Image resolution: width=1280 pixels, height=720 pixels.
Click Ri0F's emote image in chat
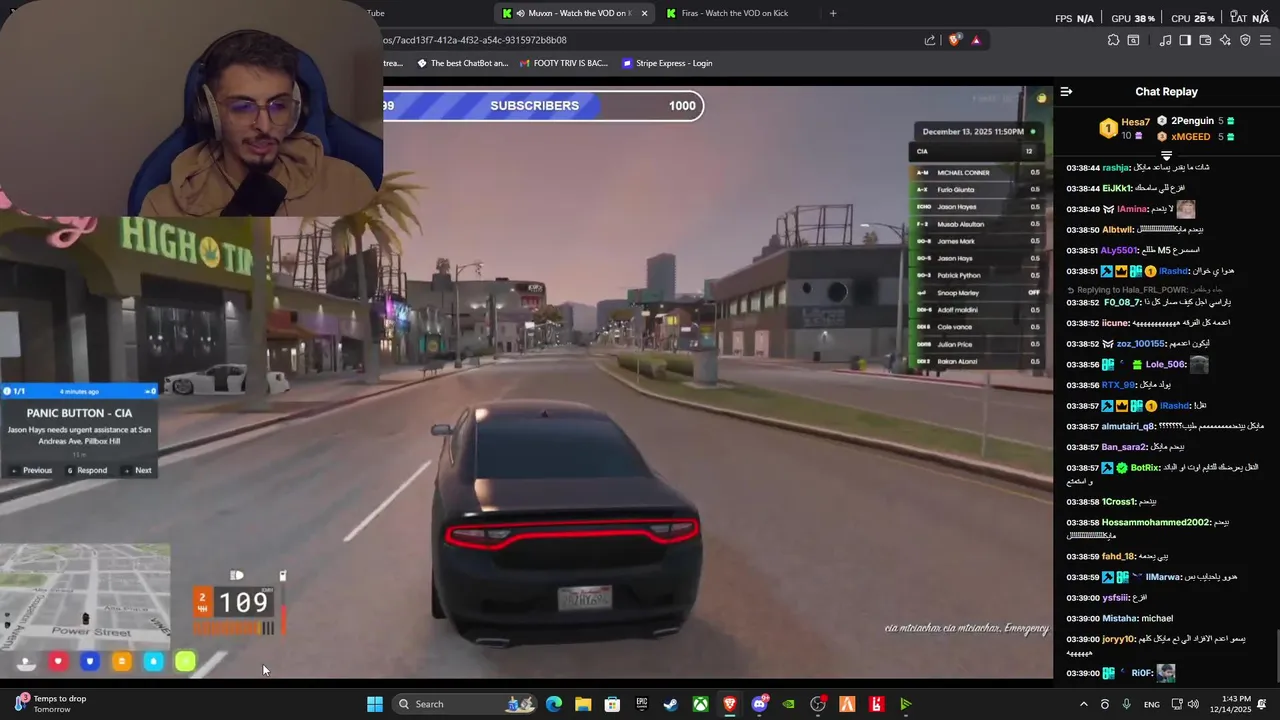1166,673
